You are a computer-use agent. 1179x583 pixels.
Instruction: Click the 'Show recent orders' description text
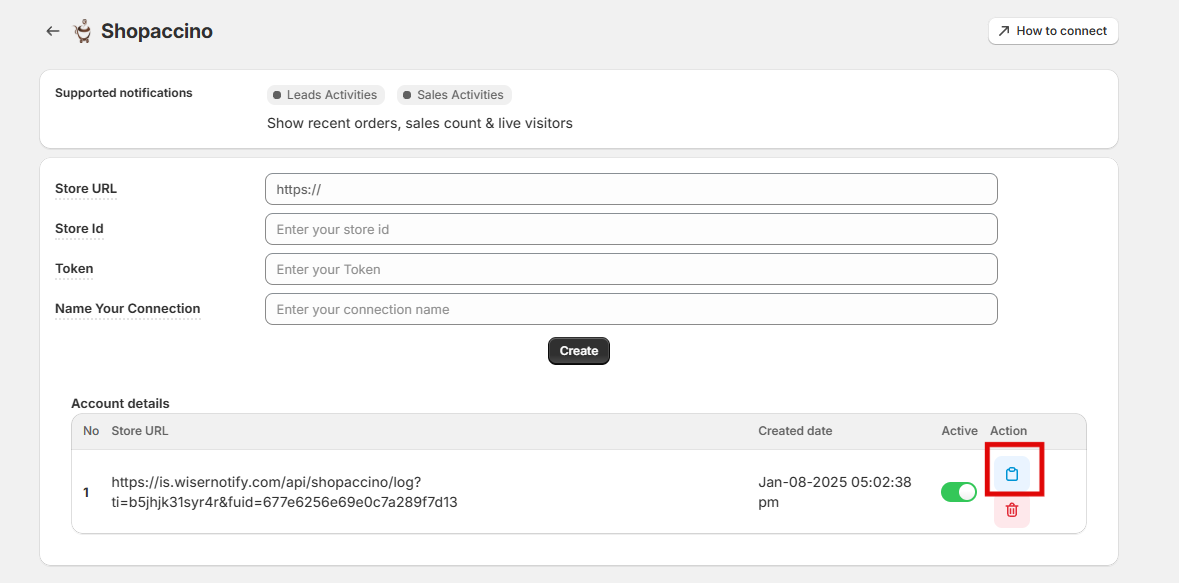click(x=420, y=123)
